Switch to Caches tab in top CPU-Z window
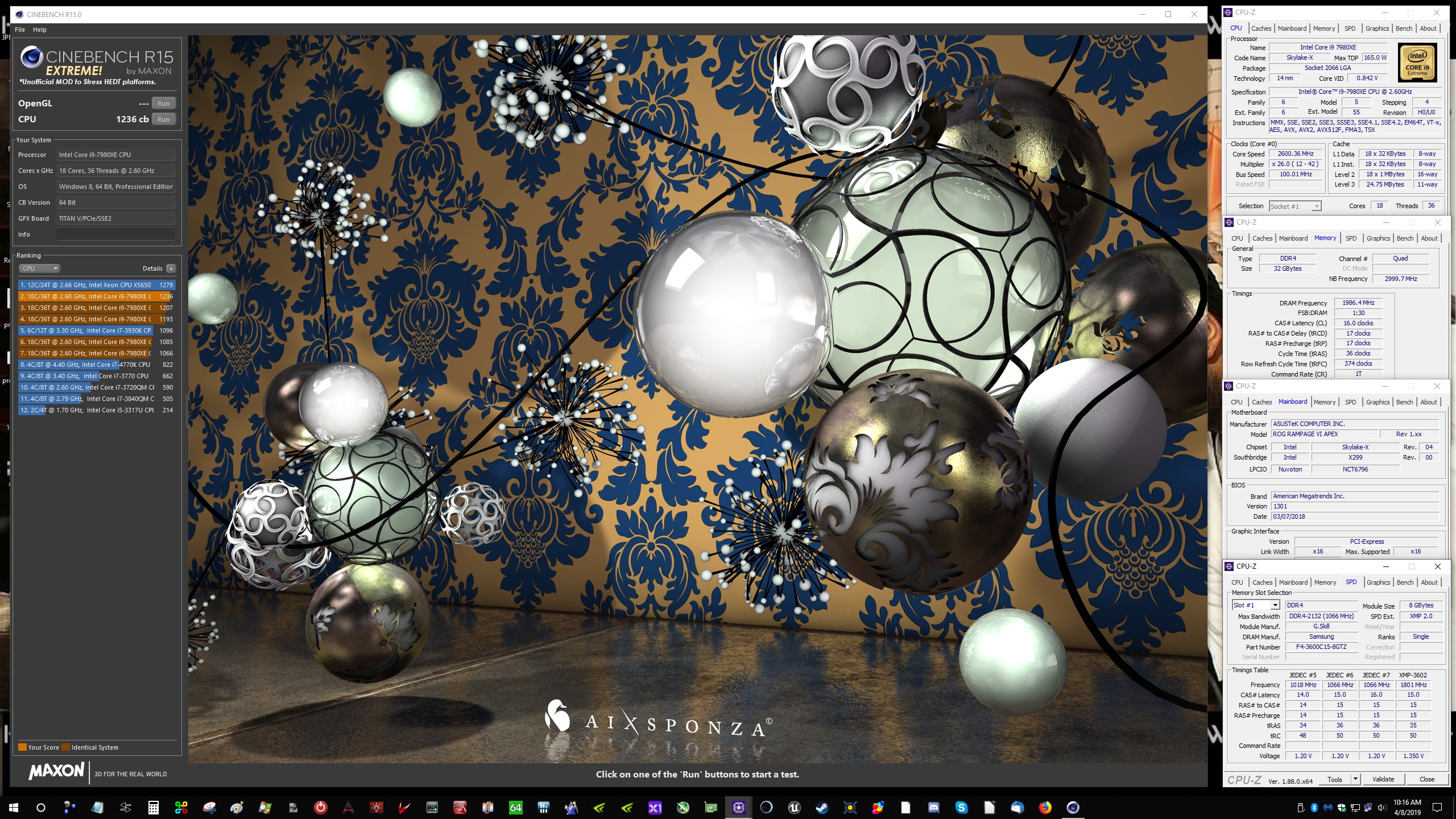Viewport: 1456px width, 819px height. [1261, 28]
